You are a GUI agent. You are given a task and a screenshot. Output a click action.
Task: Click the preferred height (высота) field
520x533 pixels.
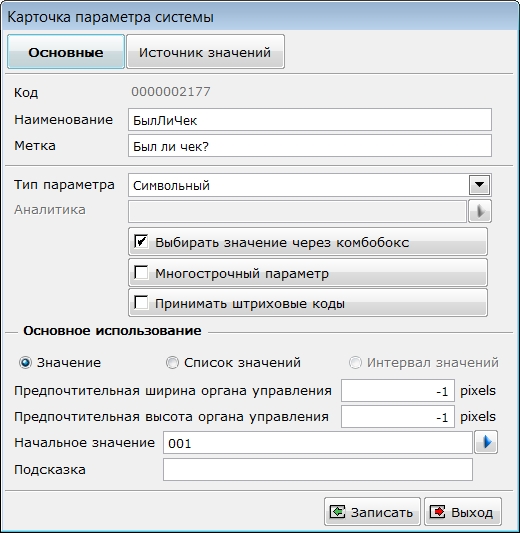tap(398, 417)
